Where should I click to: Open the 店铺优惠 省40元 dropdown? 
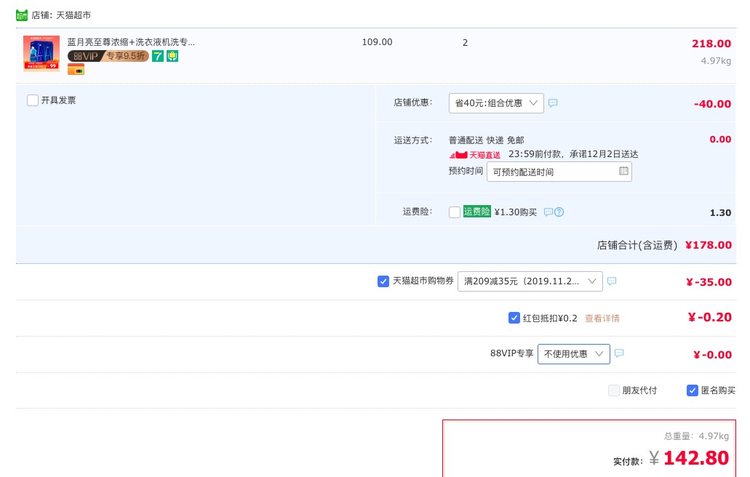point(496,103)
